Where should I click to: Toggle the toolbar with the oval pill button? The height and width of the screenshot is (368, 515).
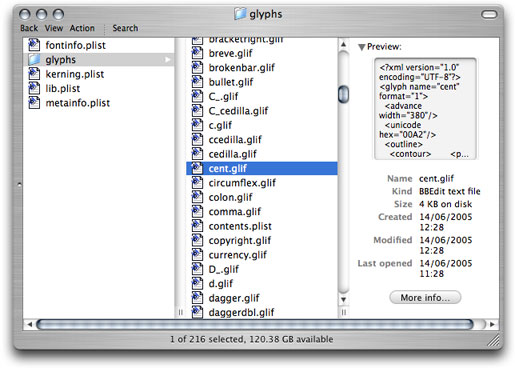(x=489, y=14)
